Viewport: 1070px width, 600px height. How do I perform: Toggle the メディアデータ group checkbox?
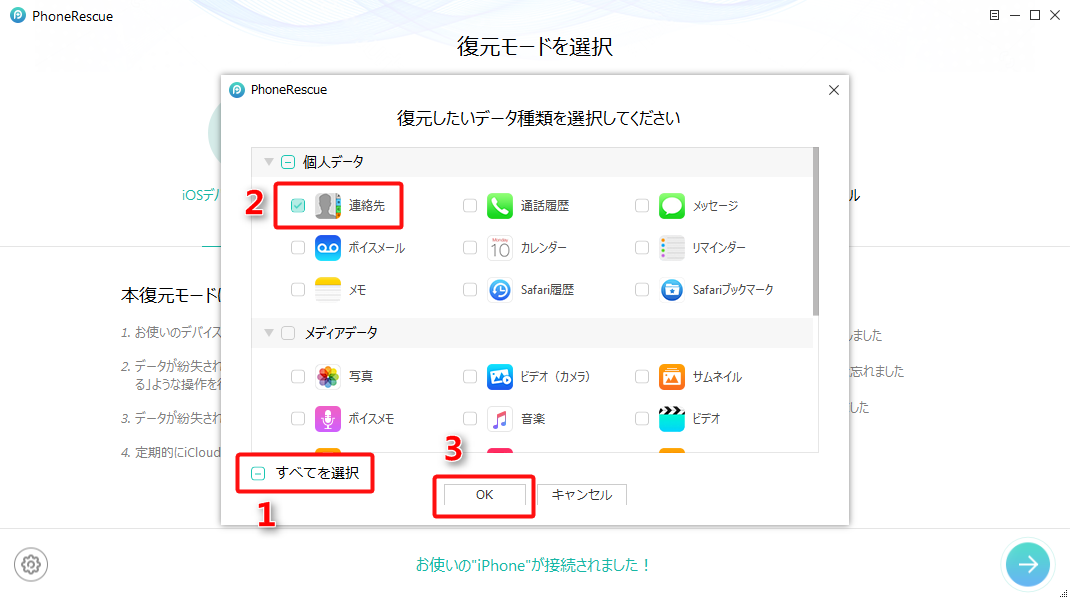288,332
